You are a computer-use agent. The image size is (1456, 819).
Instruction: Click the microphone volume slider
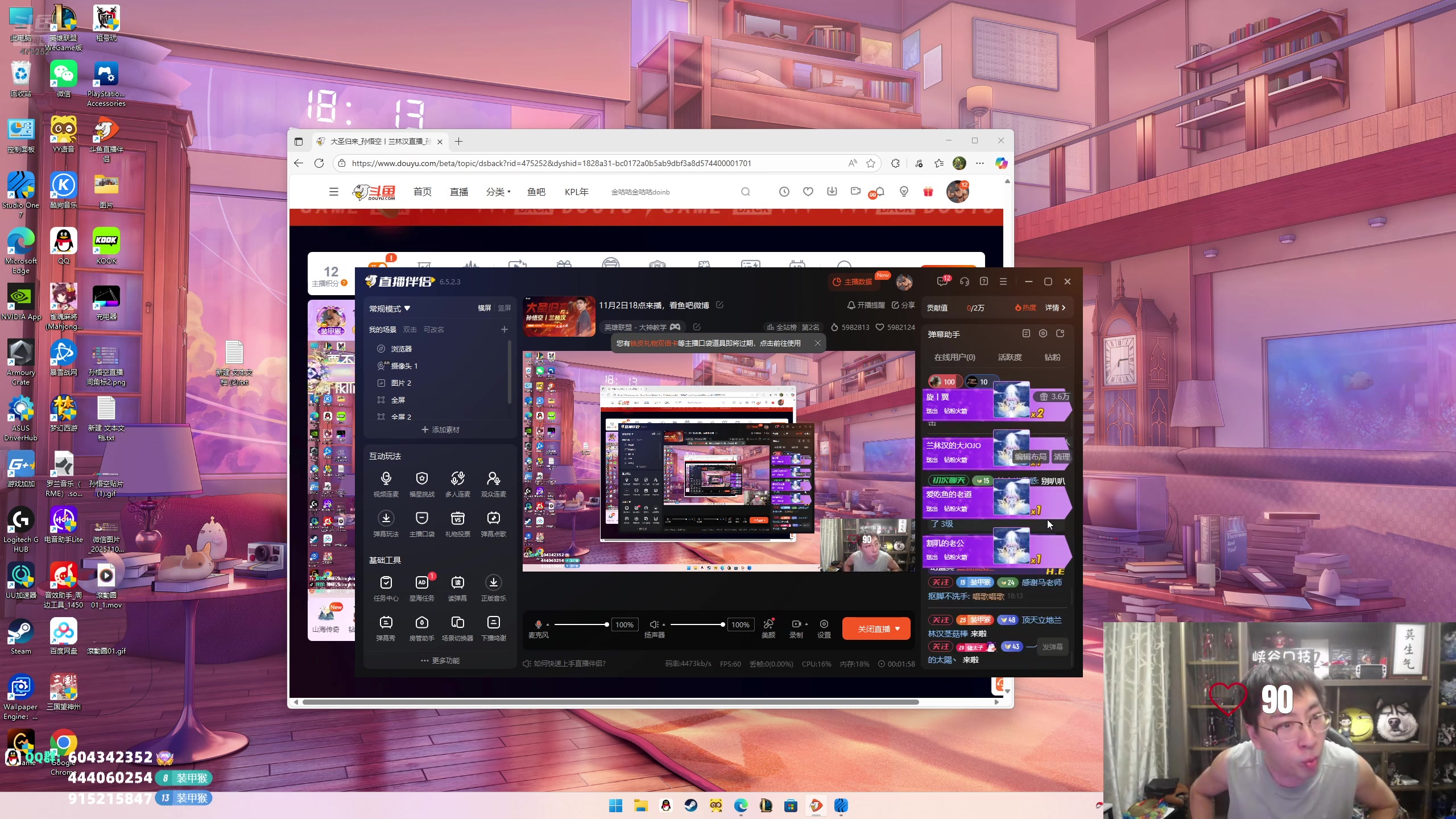point(580,624)
